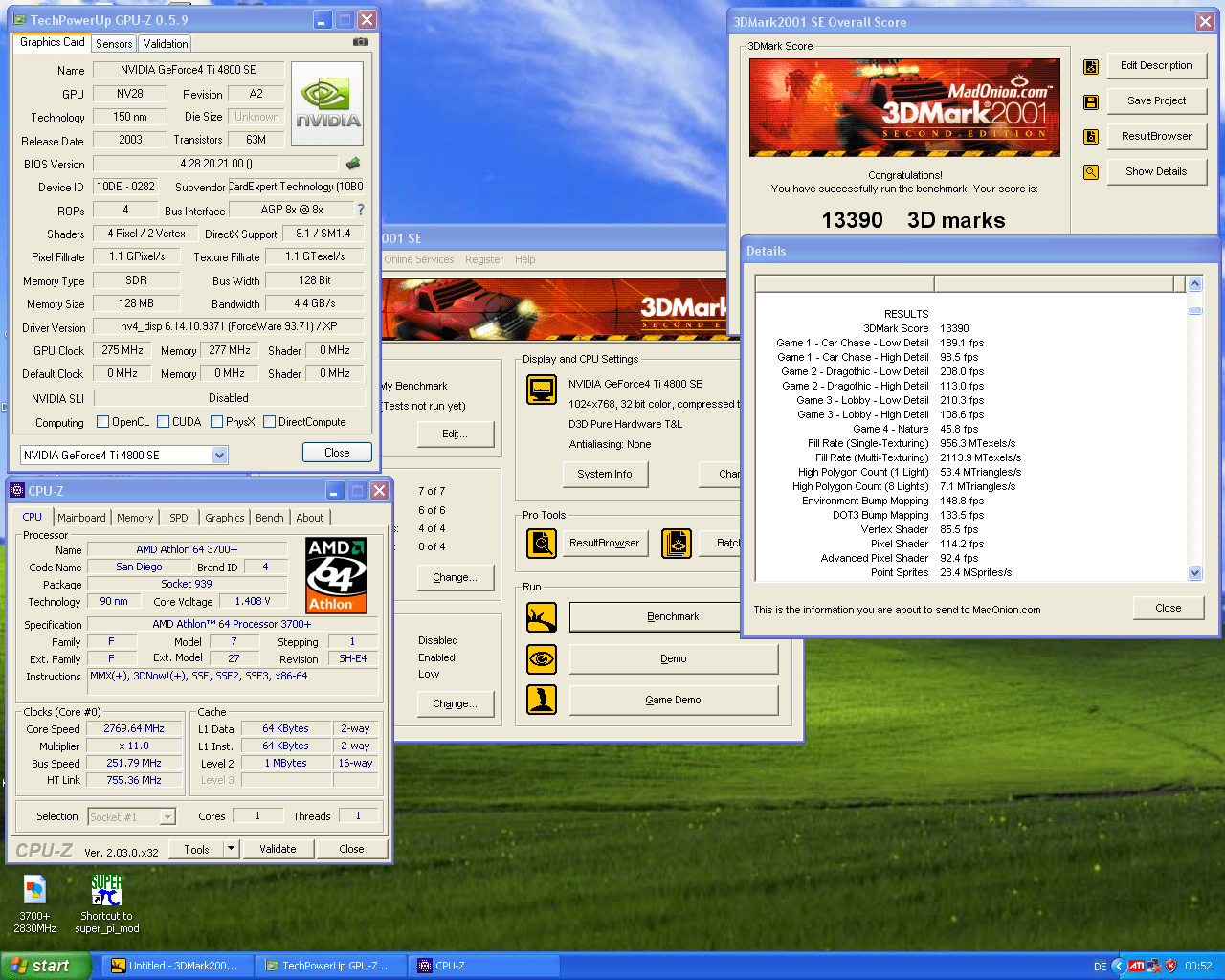Click the Benchmark run icon
The height and width of the screenshot is (980, 1225).
(x=542, y=617)
